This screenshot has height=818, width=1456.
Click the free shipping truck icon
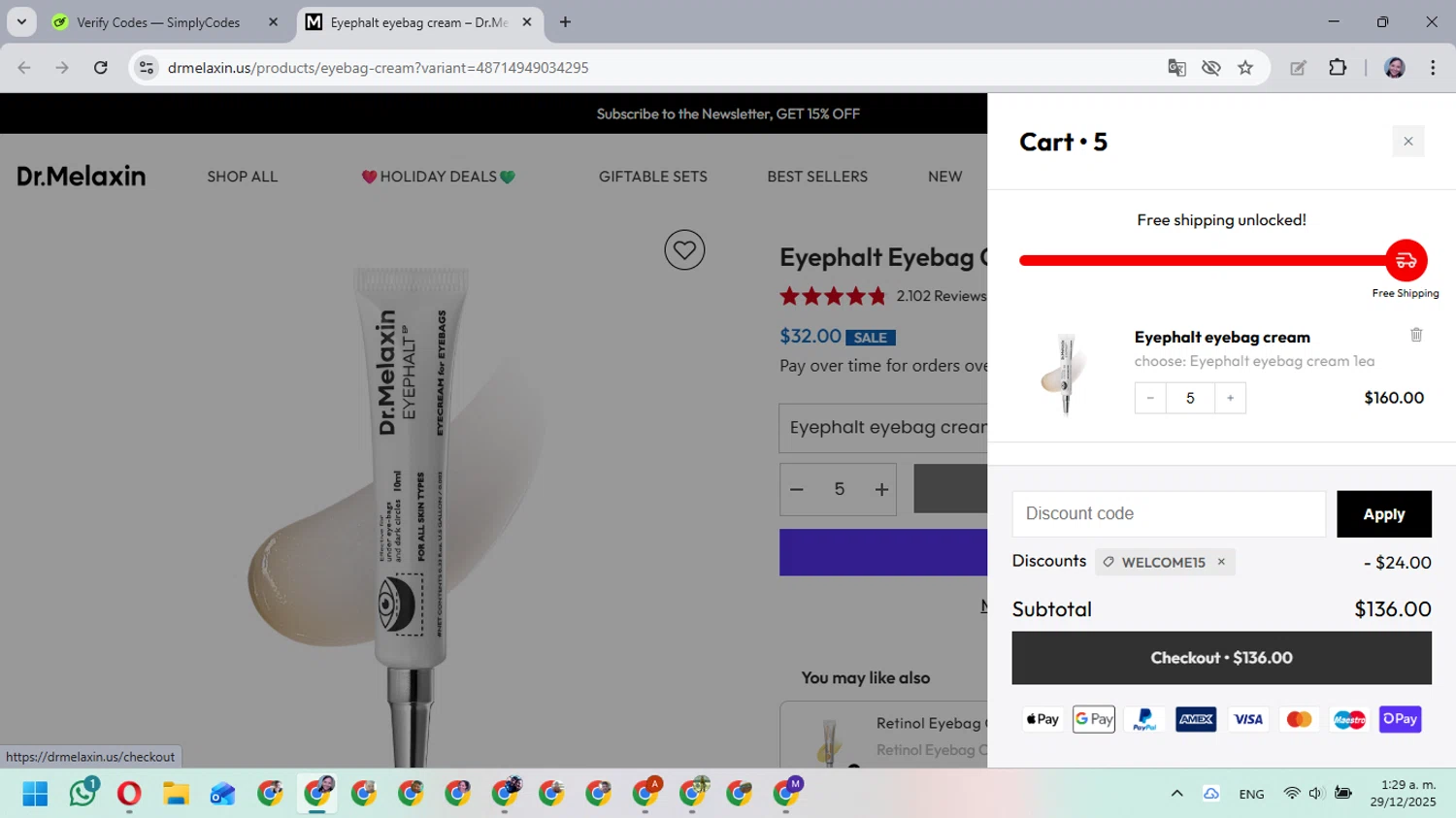point(1406,260)
